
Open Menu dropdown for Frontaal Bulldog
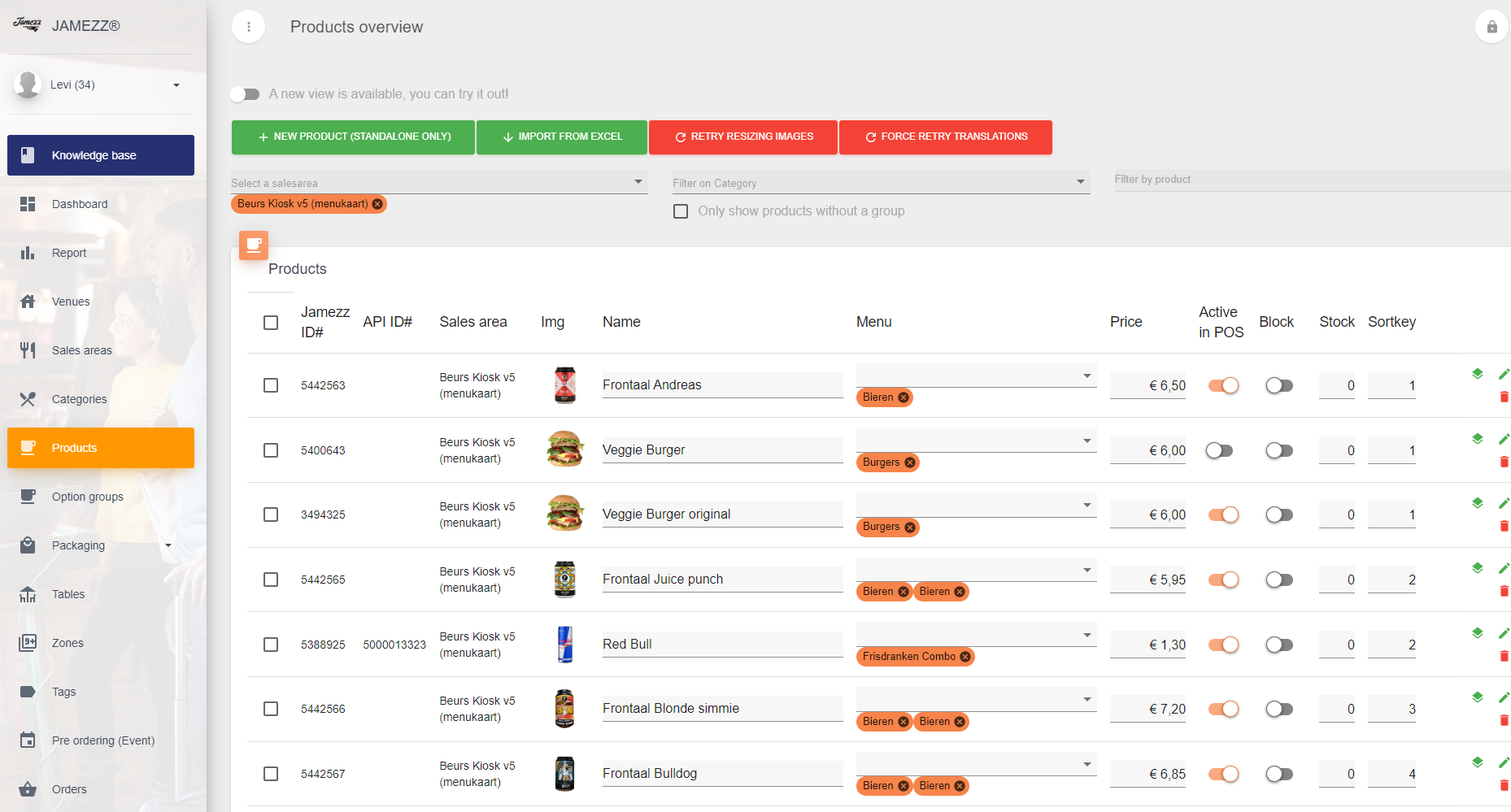click(x=976, y=764)
